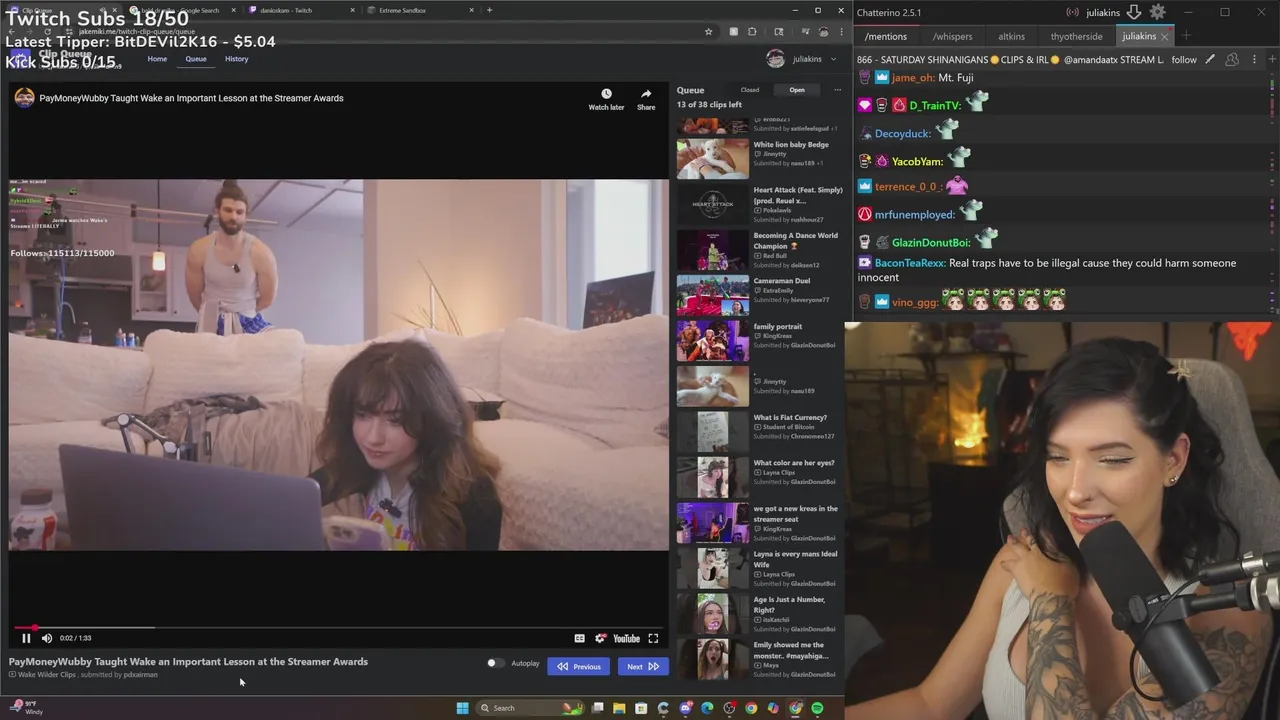This screenshot has height=720, width=1280.
Task: Bookmark this page with the star icon
Action: click(x=708, y=32)
